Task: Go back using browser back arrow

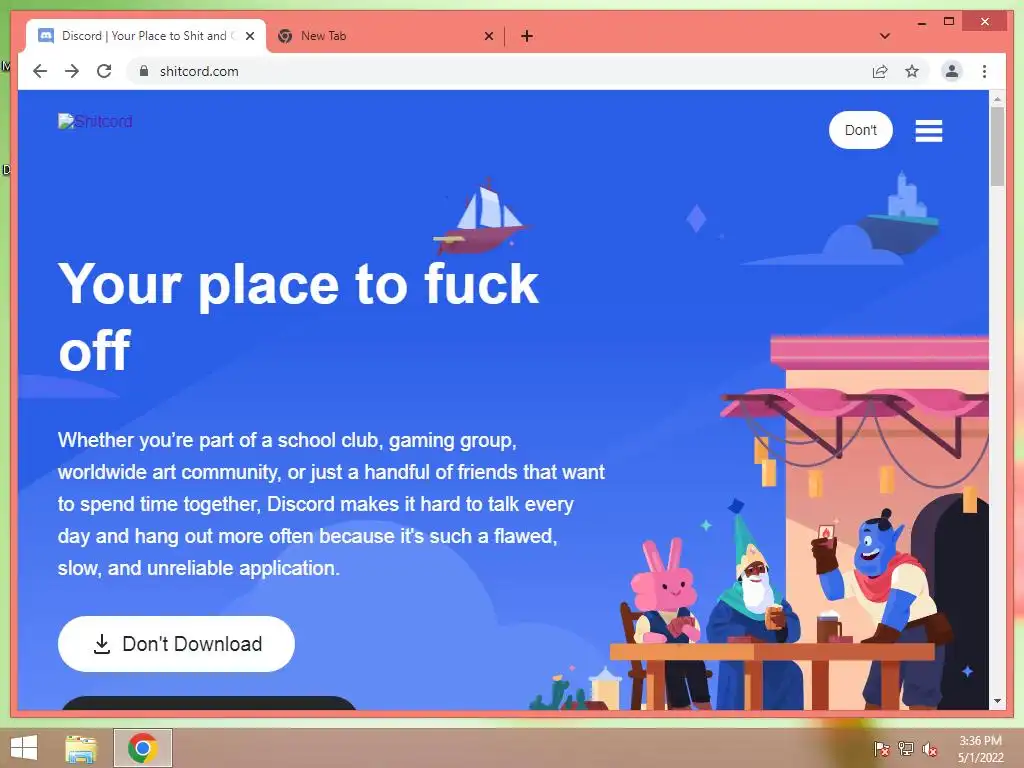Action: pos(40,71)
